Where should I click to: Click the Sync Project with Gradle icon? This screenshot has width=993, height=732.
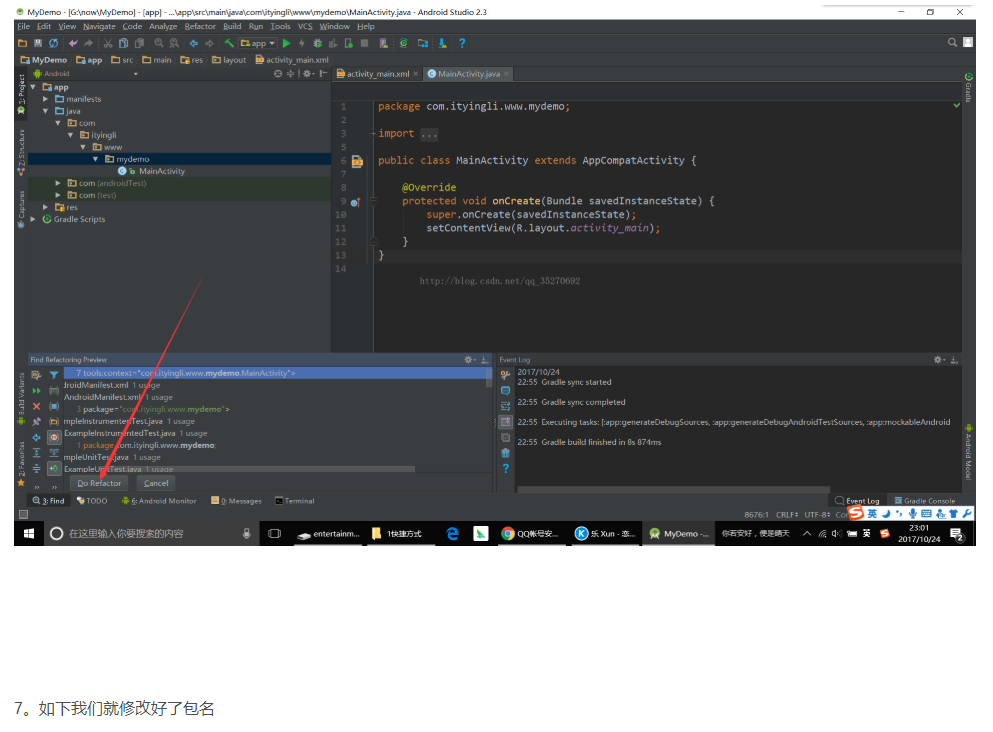(x=403, y=43)
